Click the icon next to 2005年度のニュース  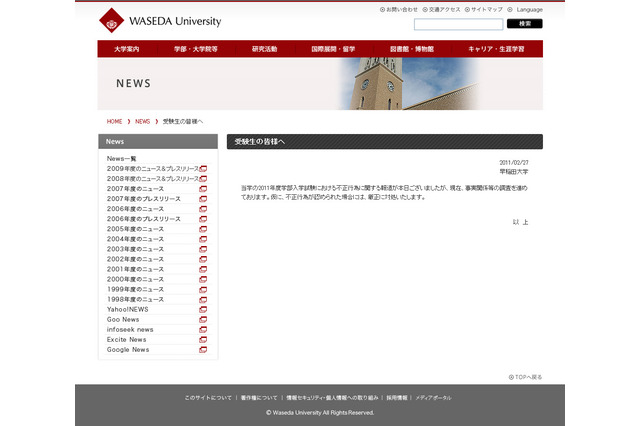(203, 229)
